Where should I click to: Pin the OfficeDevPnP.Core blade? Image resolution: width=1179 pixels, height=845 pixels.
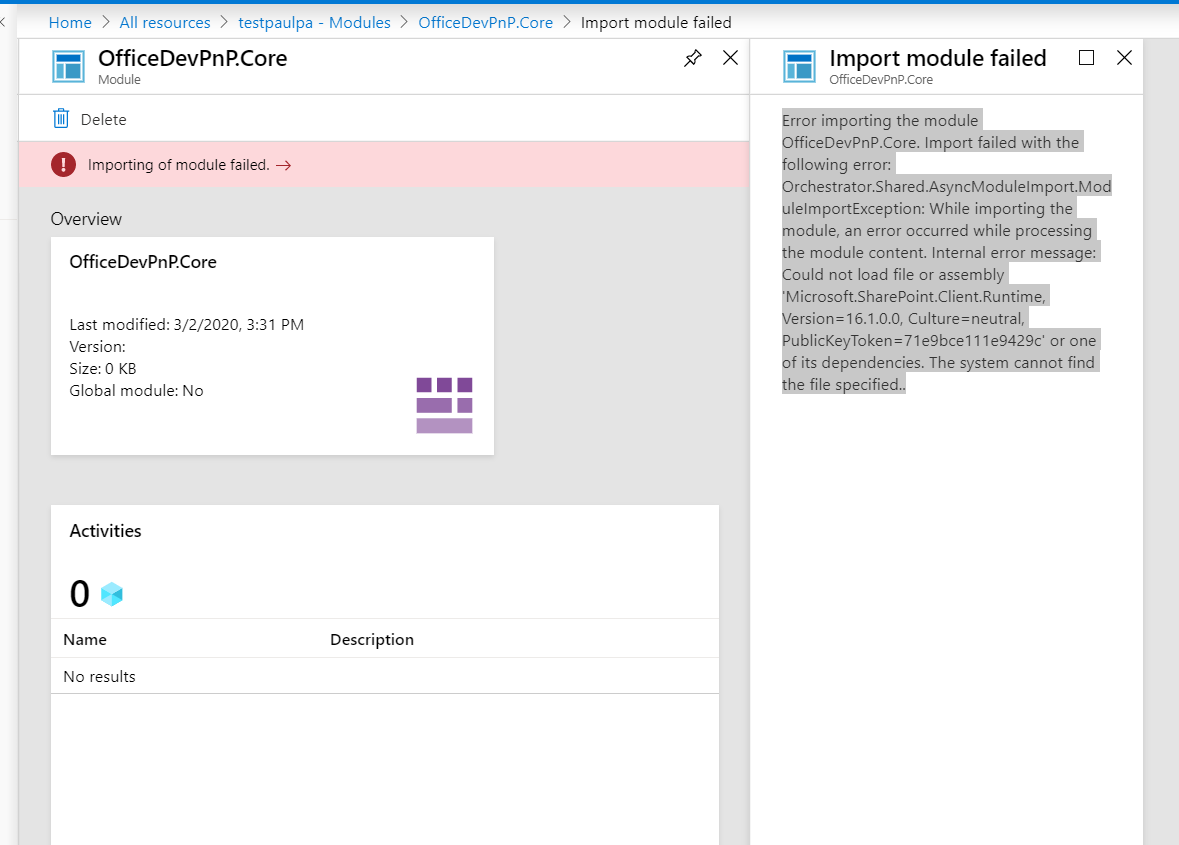[692, 58]
